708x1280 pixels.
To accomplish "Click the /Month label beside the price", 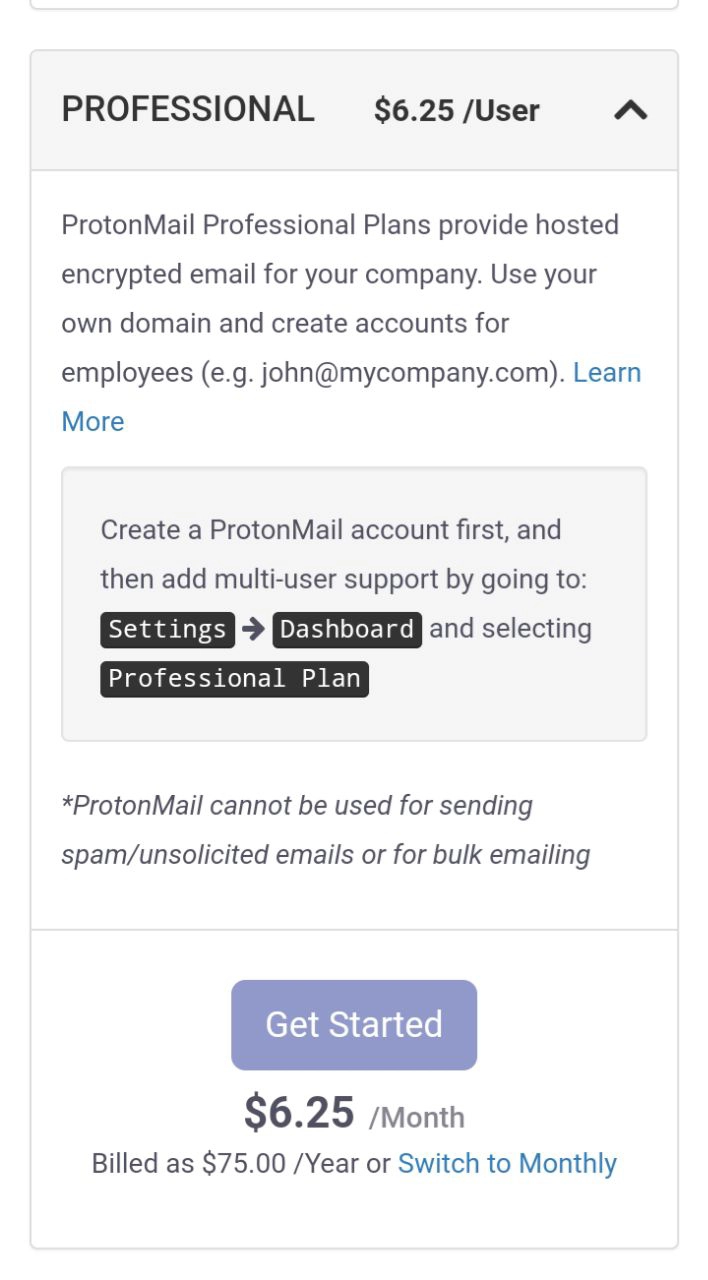I will point(416,1117).
